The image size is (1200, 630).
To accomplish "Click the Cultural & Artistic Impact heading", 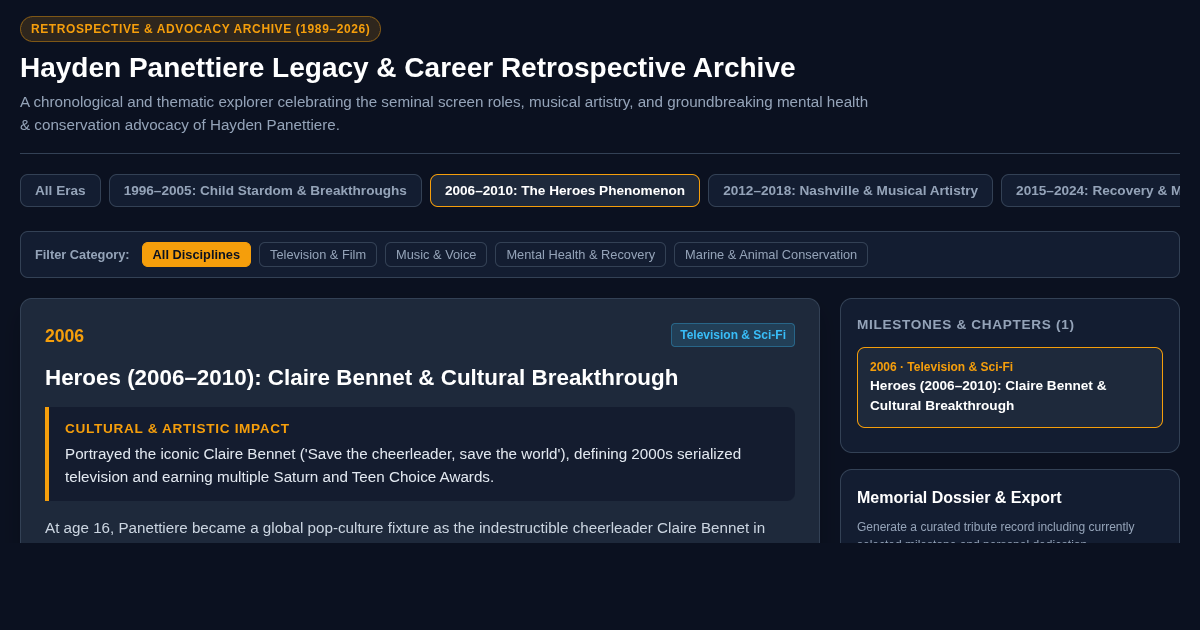I will (177, 428).
